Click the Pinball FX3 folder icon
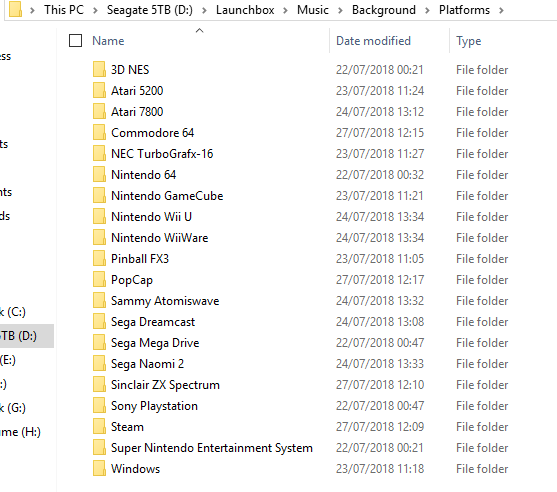 [x=99, y=258]
